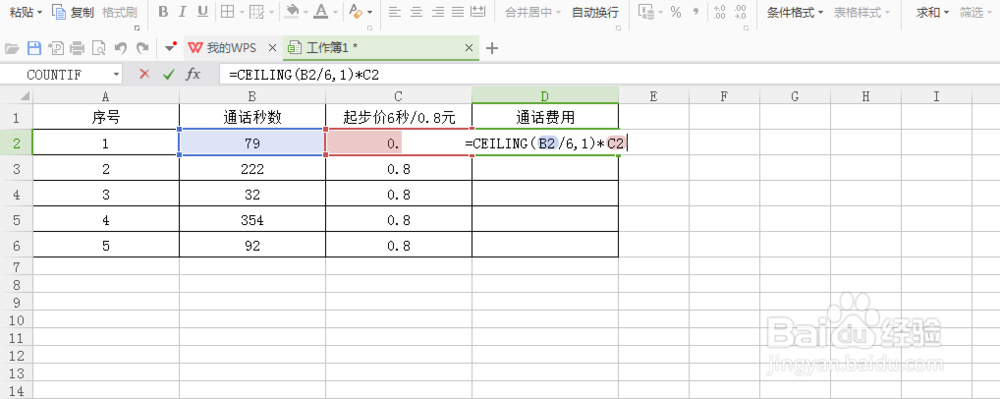
Task: Undo the last action
Action: pyautogui.click(x=121, y=47)
